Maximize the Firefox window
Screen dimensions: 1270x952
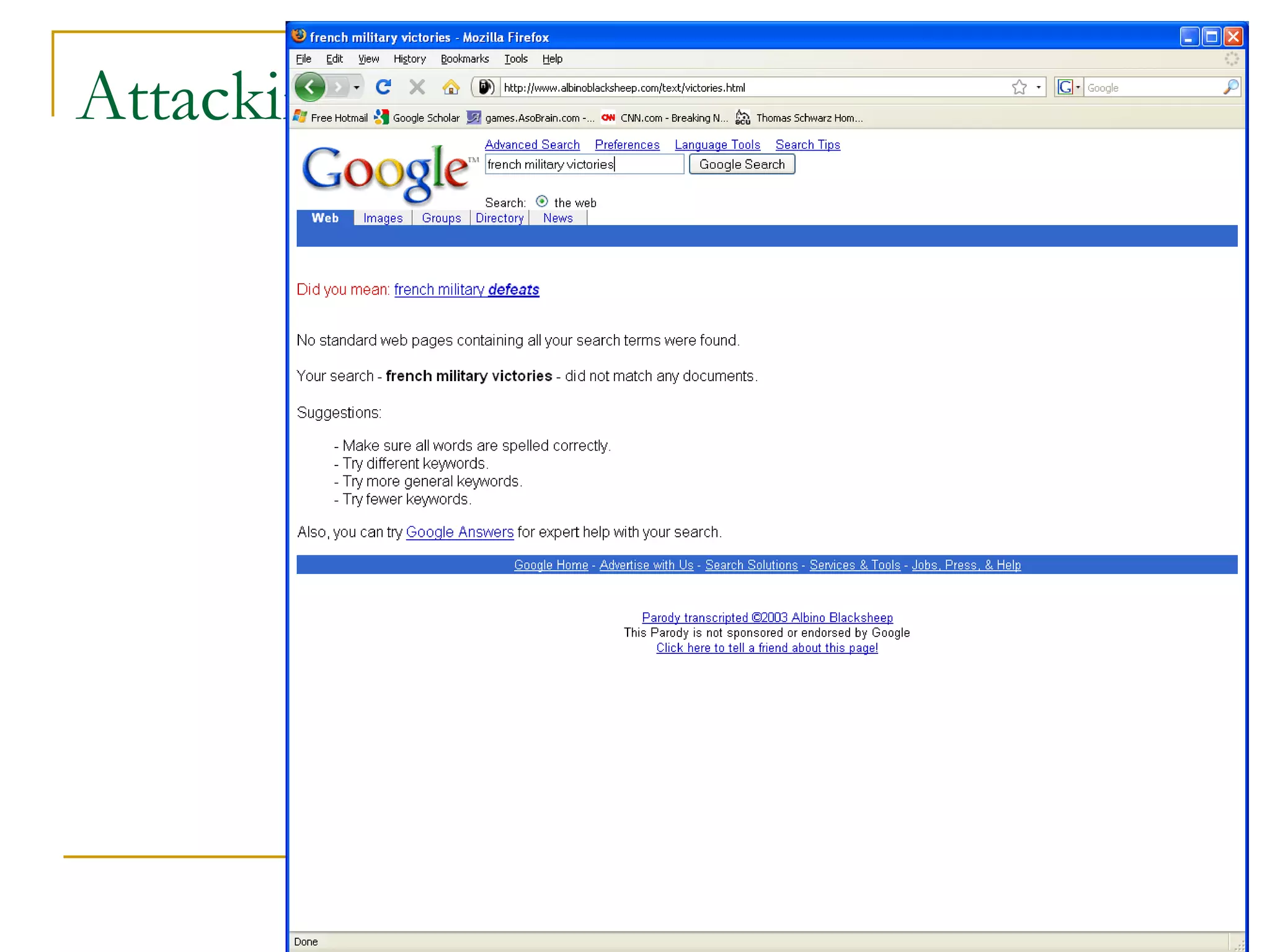(x=1211, y=37)
